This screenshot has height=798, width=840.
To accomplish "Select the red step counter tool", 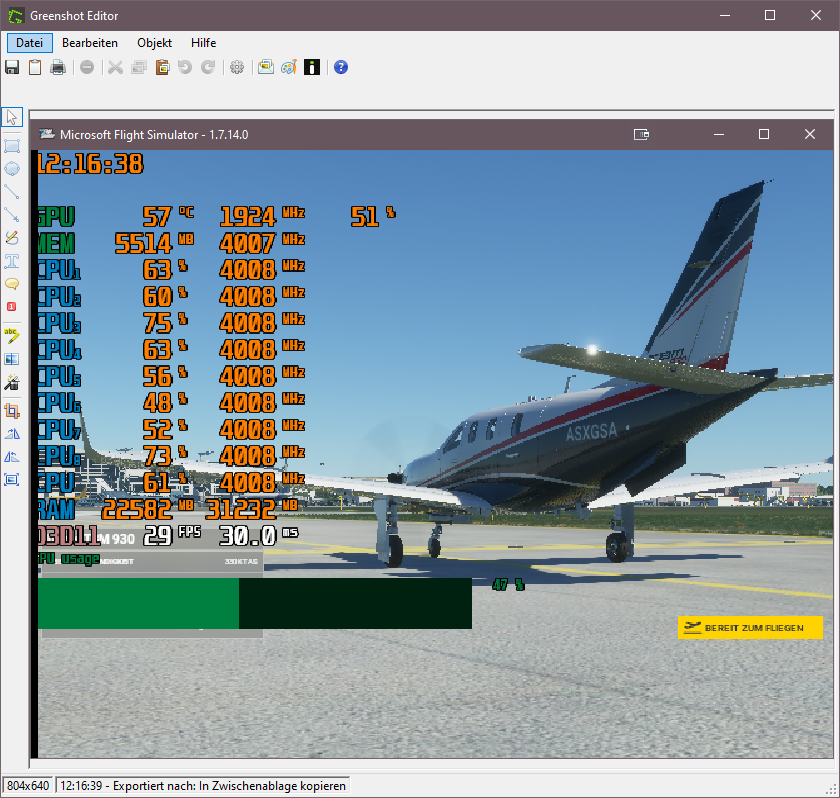I will tap(12, 307).
